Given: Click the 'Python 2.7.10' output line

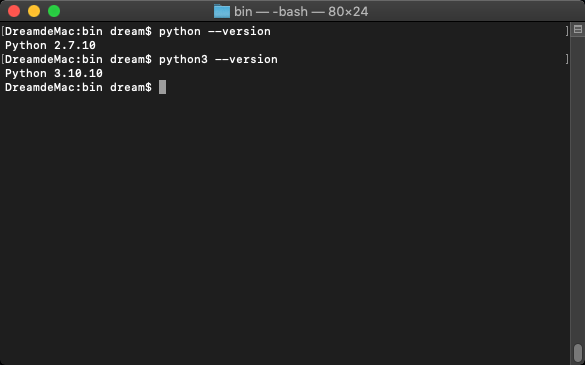Looking at the screenshot, I should tap(50, 45).
